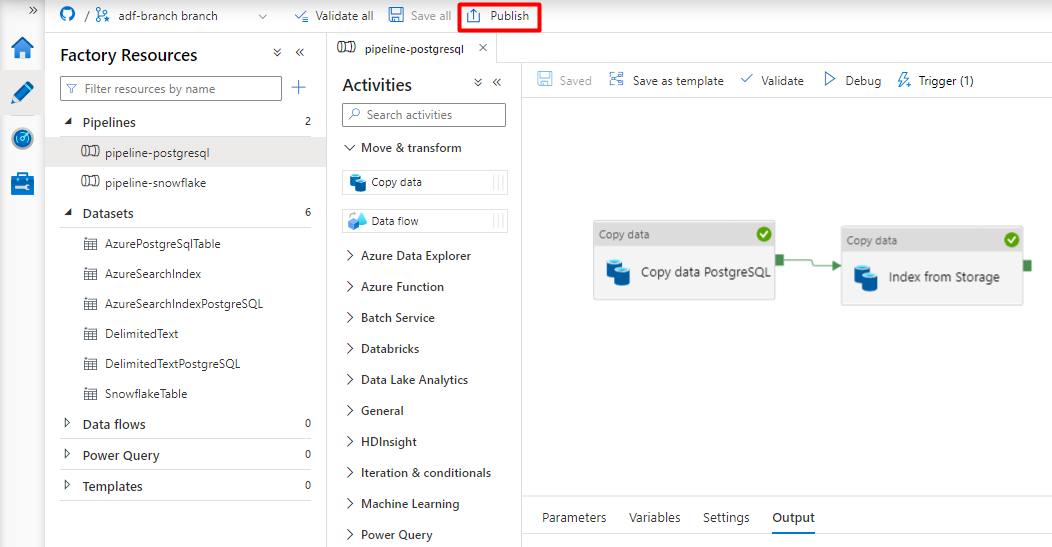Open AzureSearchIndexPostgreSQL dataset
The image size is (1052, 547).
[185, 303]
